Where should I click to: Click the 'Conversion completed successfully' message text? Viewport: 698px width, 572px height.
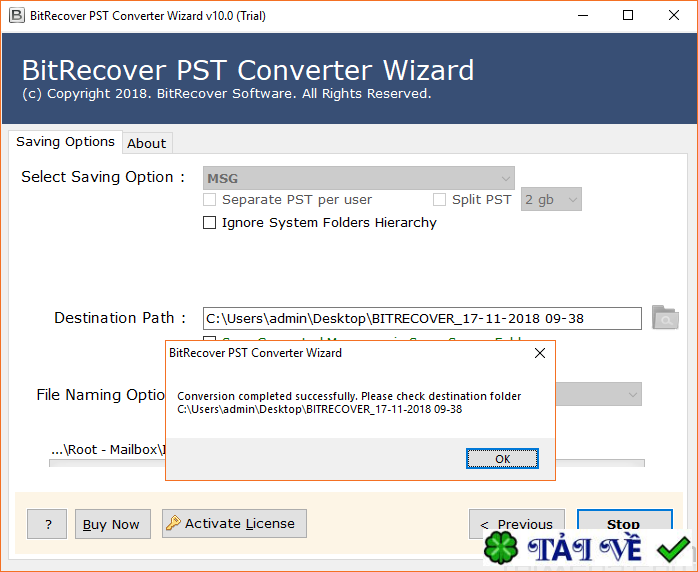coord(349,396)
